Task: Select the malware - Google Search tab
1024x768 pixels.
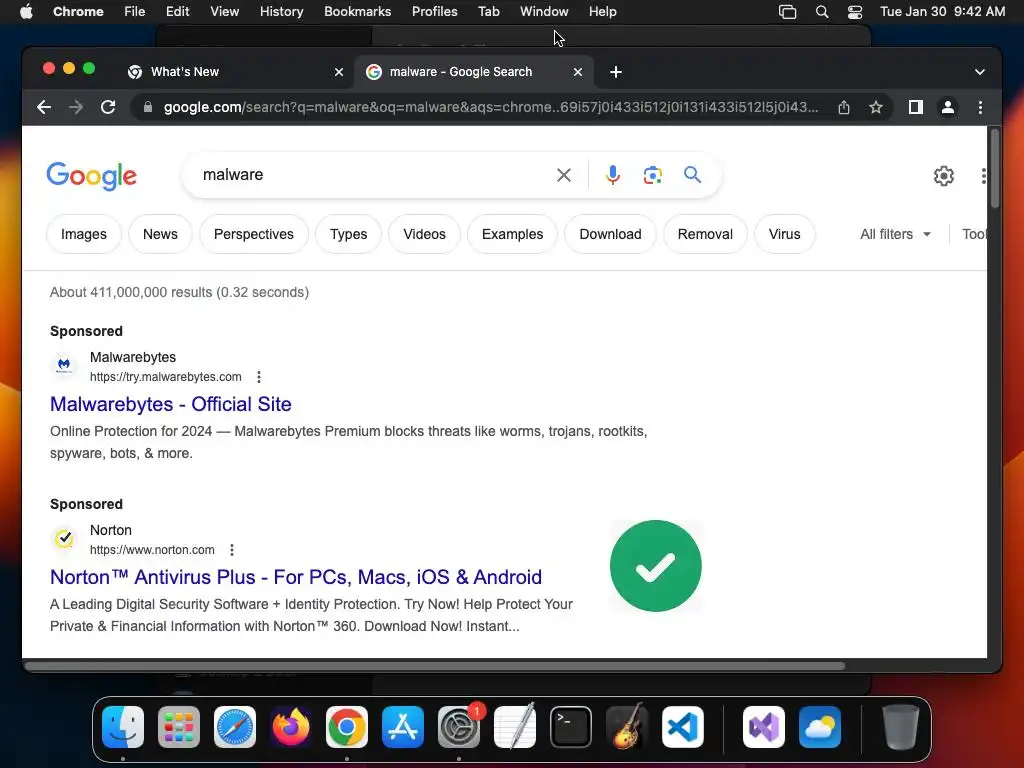Action: pyautogui.click(x=473, y=72)
